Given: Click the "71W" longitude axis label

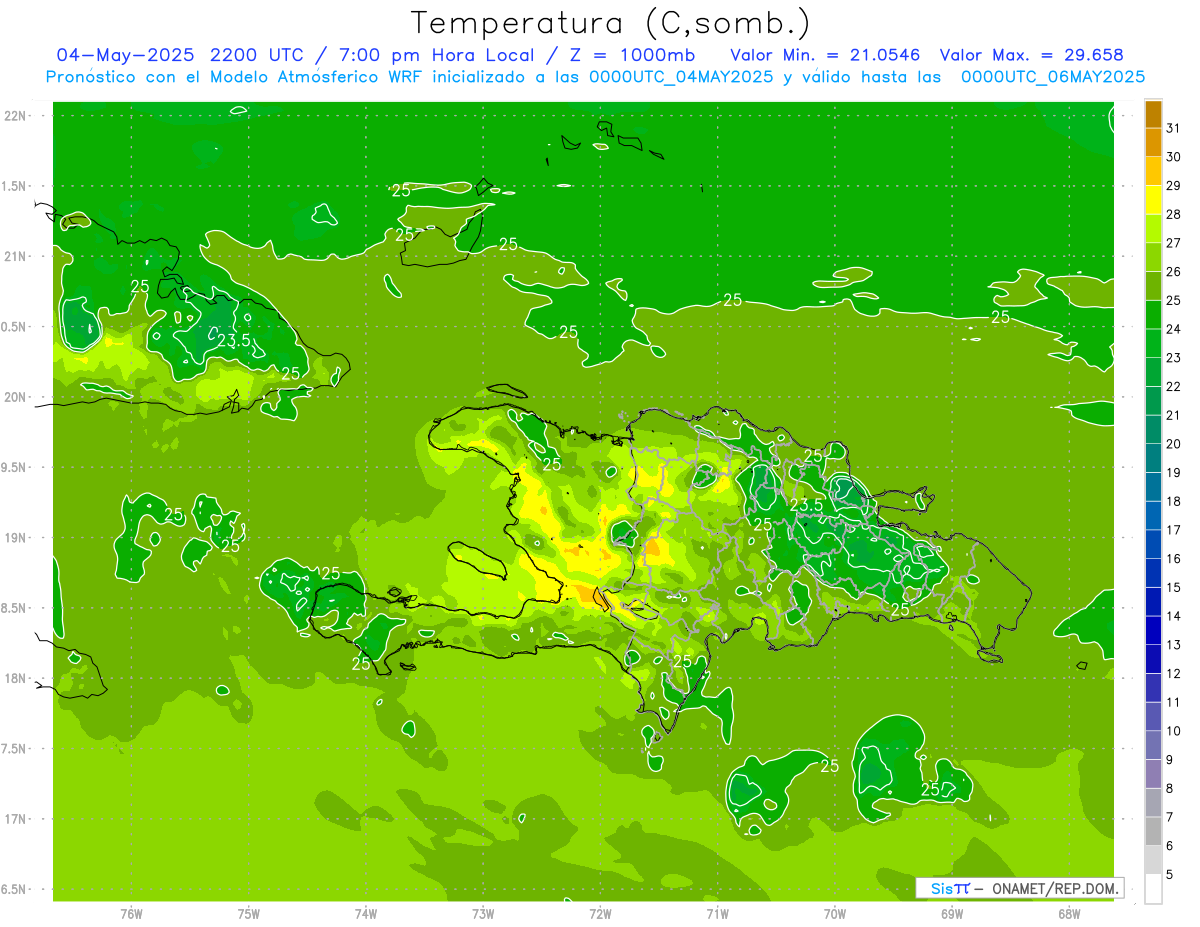Looking at the screenshot, I should (x=717, y=913).
